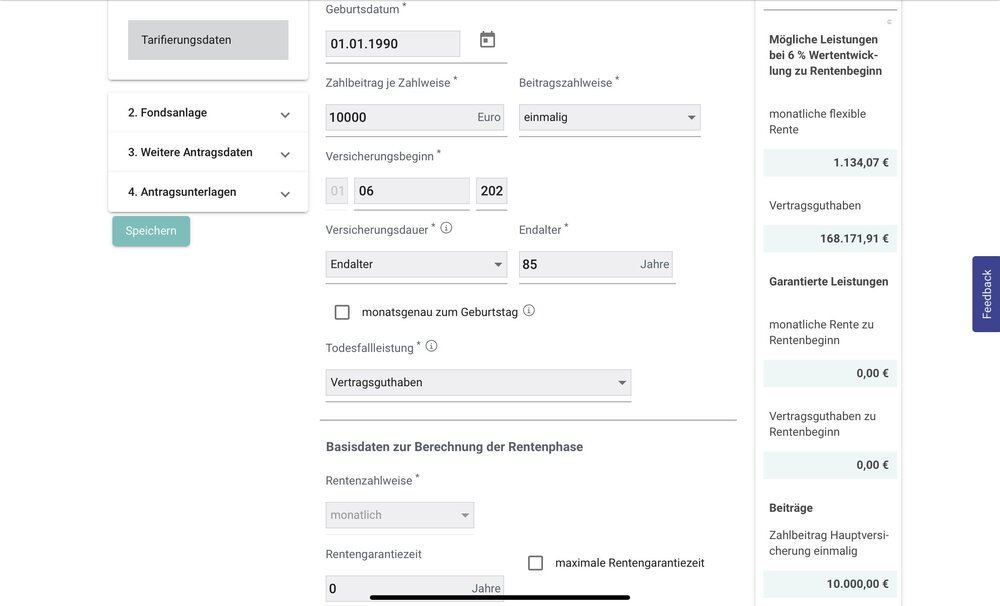Open the Feedback side tab
Screen dimensions: 1000x606
tap(986, 294)
